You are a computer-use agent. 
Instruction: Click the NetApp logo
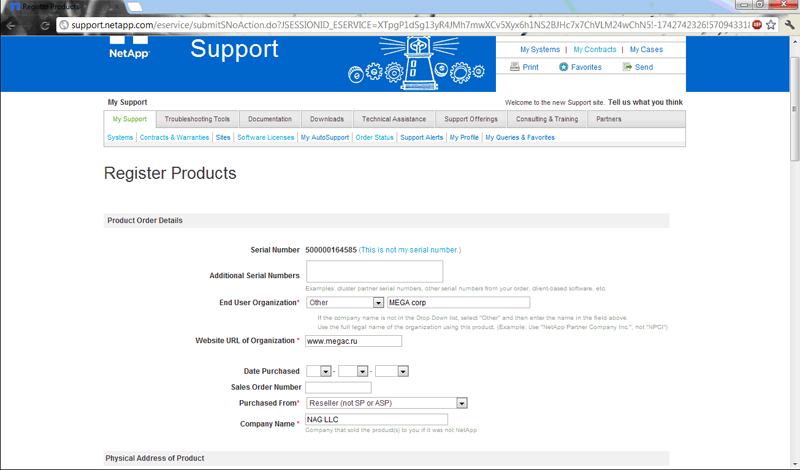click(129, 48)
